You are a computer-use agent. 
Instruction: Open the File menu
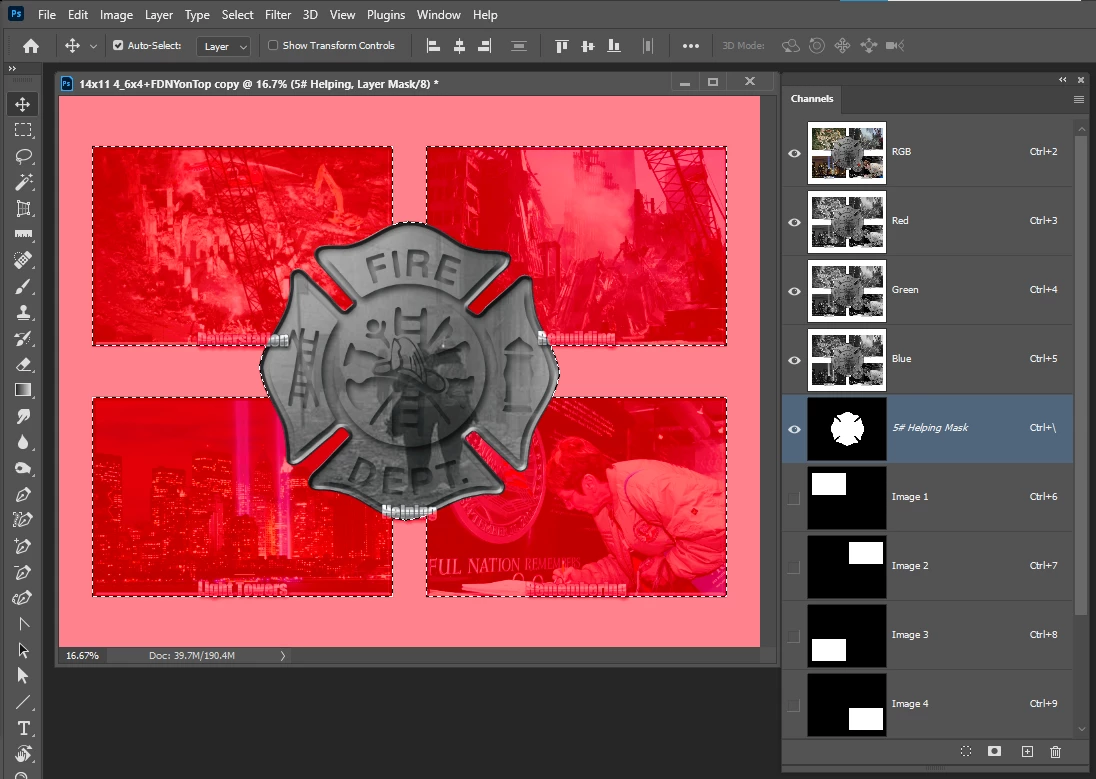47,15
